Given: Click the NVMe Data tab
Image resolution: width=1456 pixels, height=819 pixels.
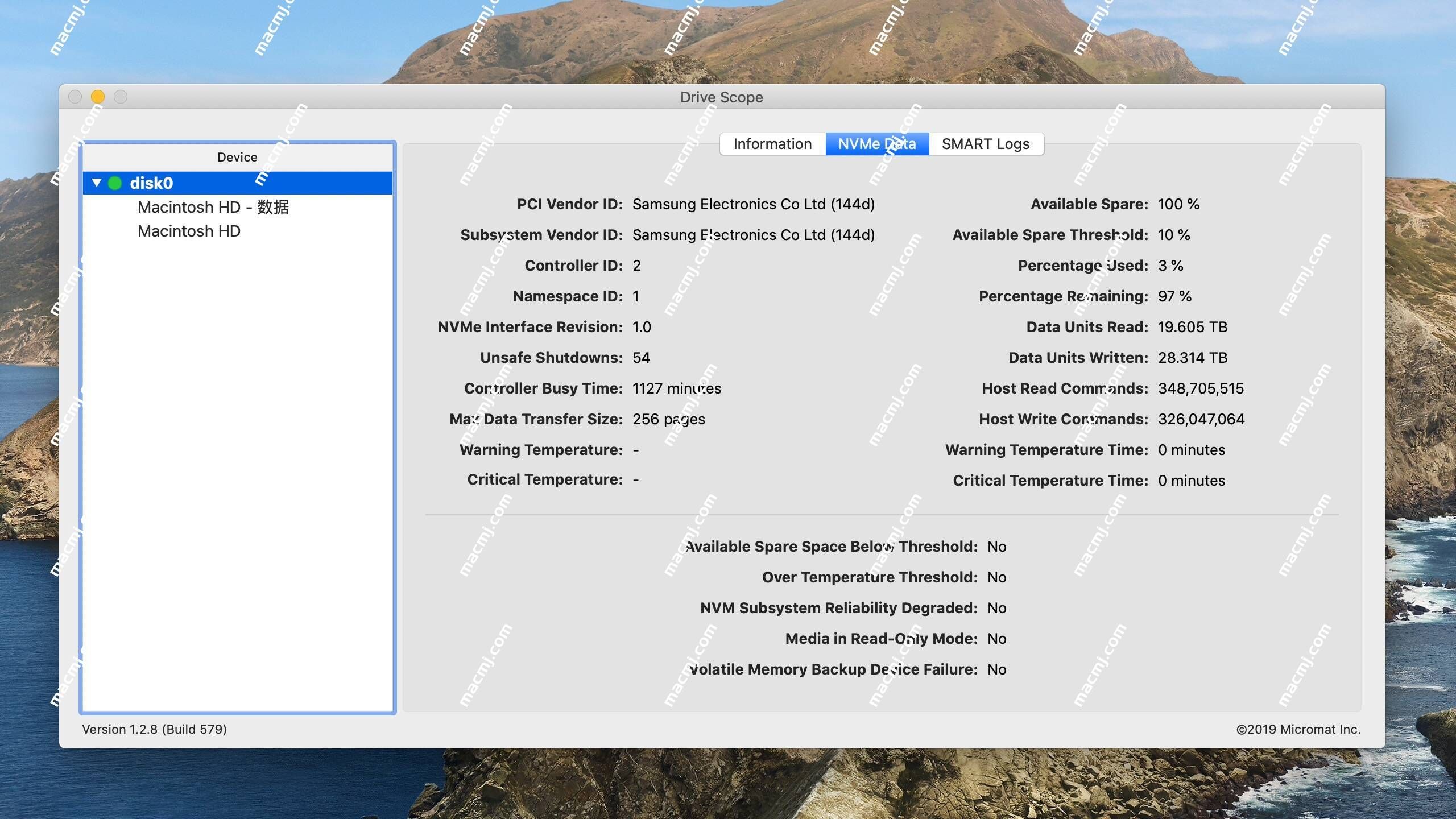Looking at the screenshot, I should click(877, 143).
